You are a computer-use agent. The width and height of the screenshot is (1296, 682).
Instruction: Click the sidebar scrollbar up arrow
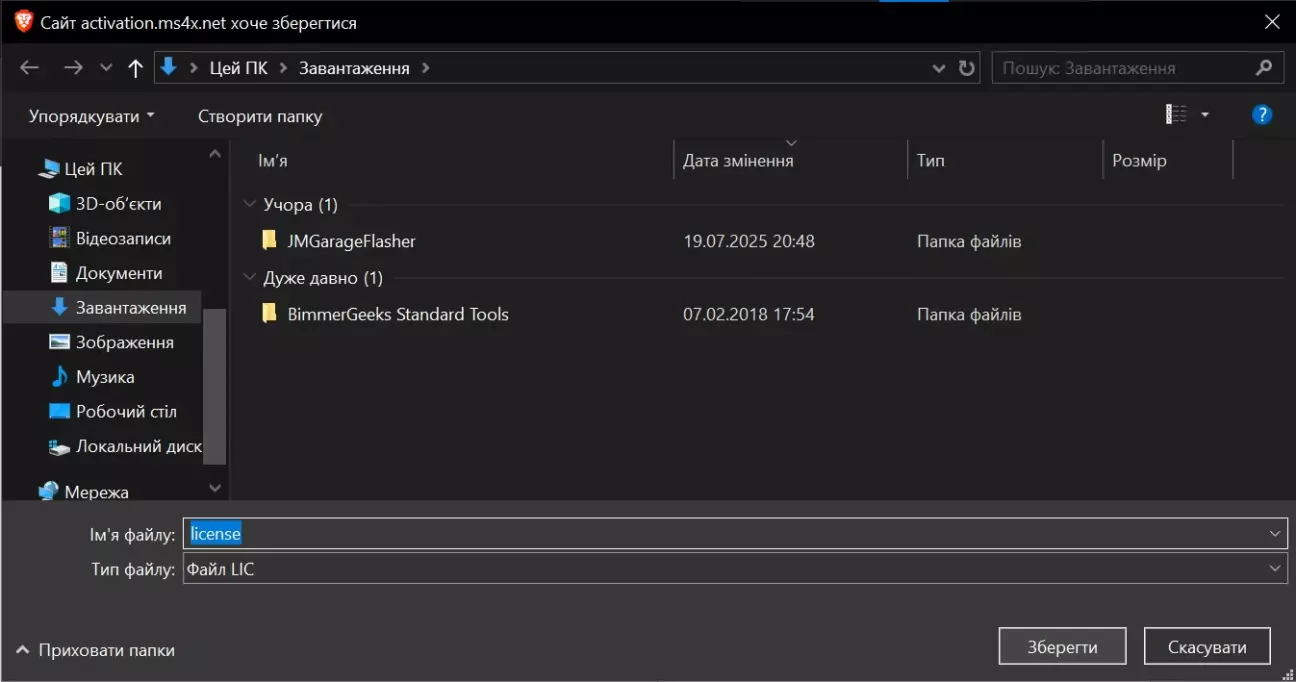[x=215, y=154]
